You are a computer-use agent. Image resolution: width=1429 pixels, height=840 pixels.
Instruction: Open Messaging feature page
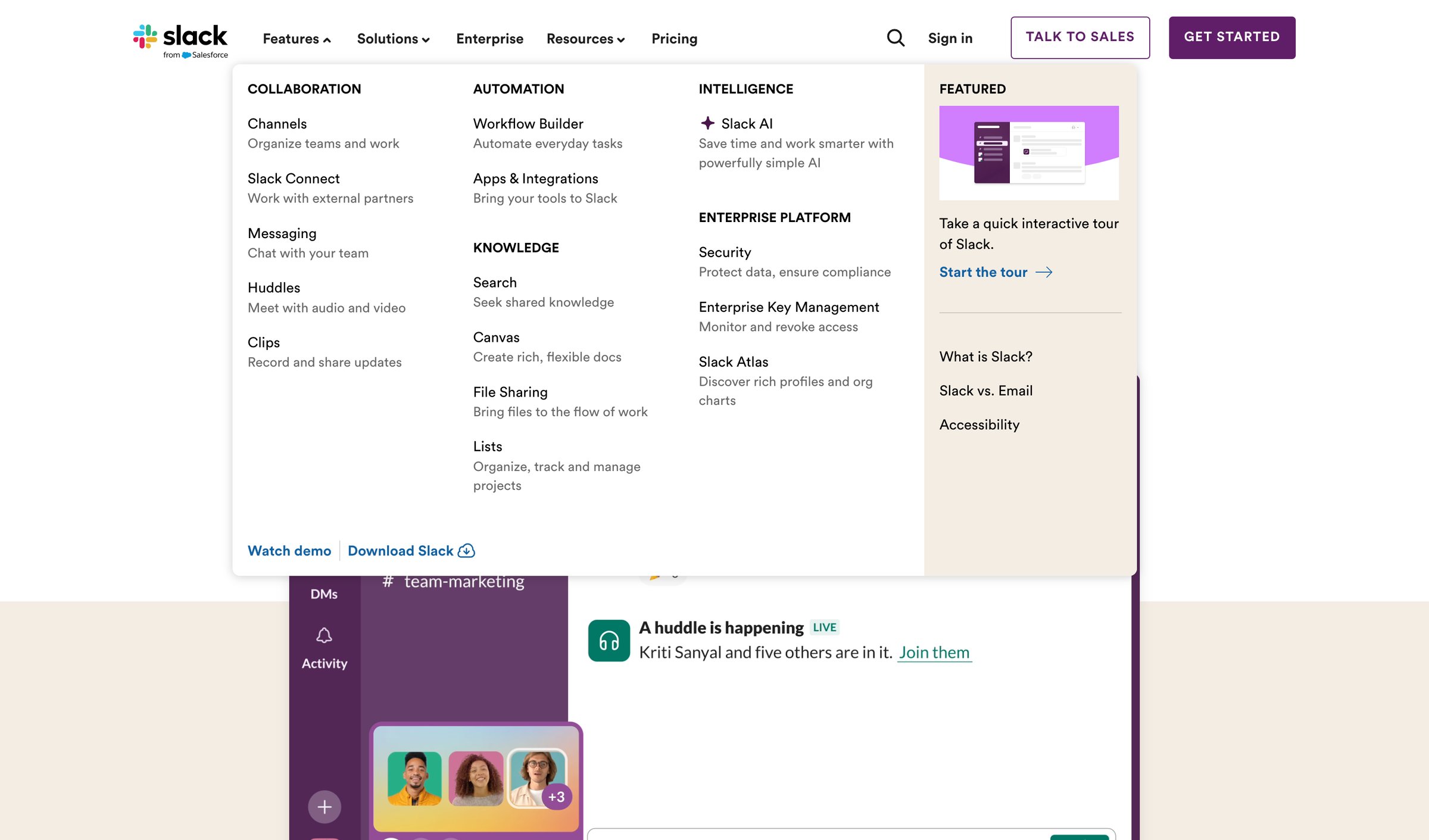(x=282, y=233)
